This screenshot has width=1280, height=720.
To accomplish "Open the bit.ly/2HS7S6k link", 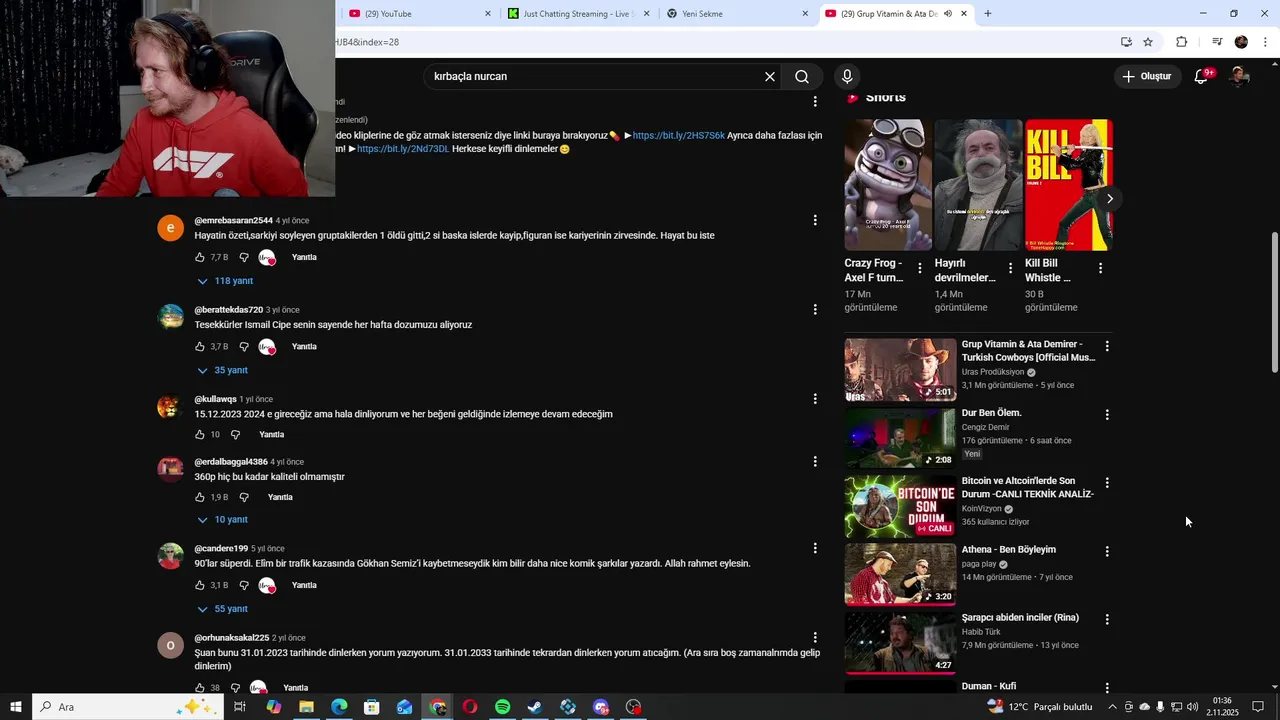I will (x=678, y=135).
